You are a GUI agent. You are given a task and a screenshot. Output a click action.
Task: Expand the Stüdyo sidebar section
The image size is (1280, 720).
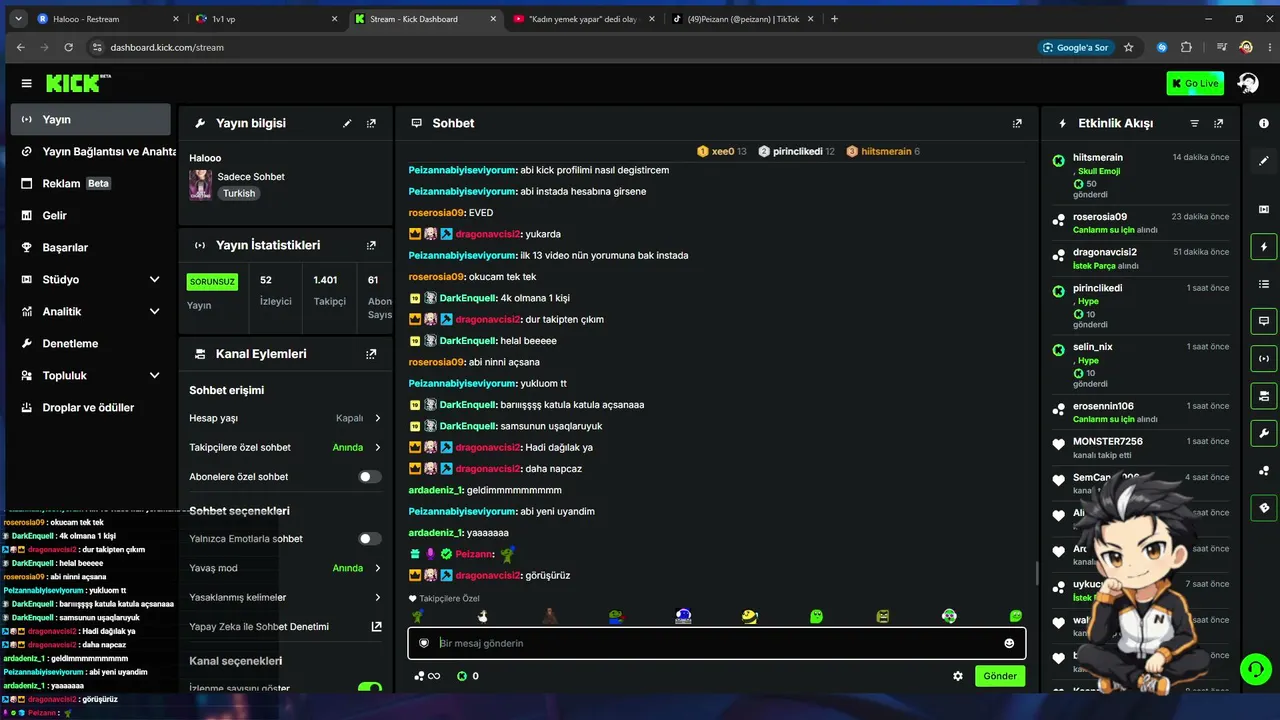point(154,279)
